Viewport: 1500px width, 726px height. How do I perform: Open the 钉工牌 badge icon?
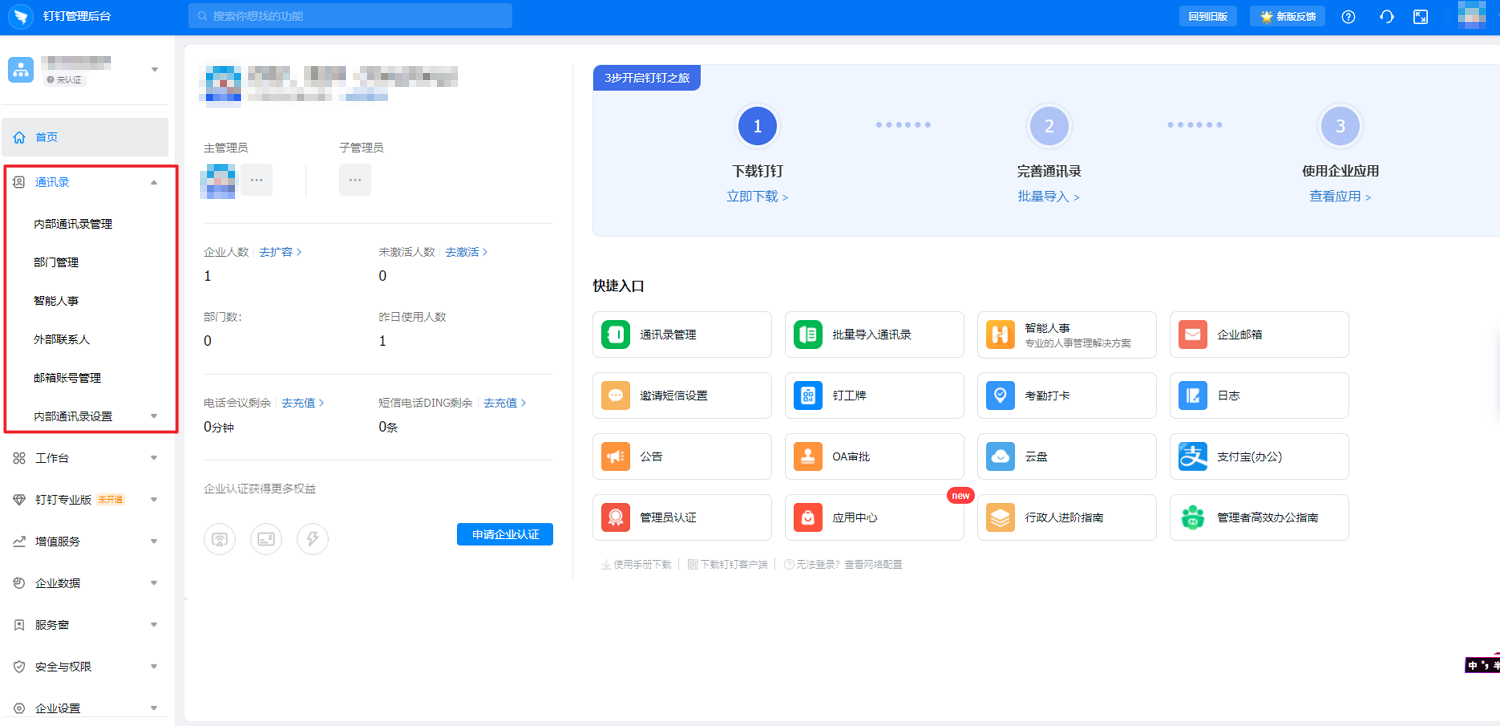point(807,395)
